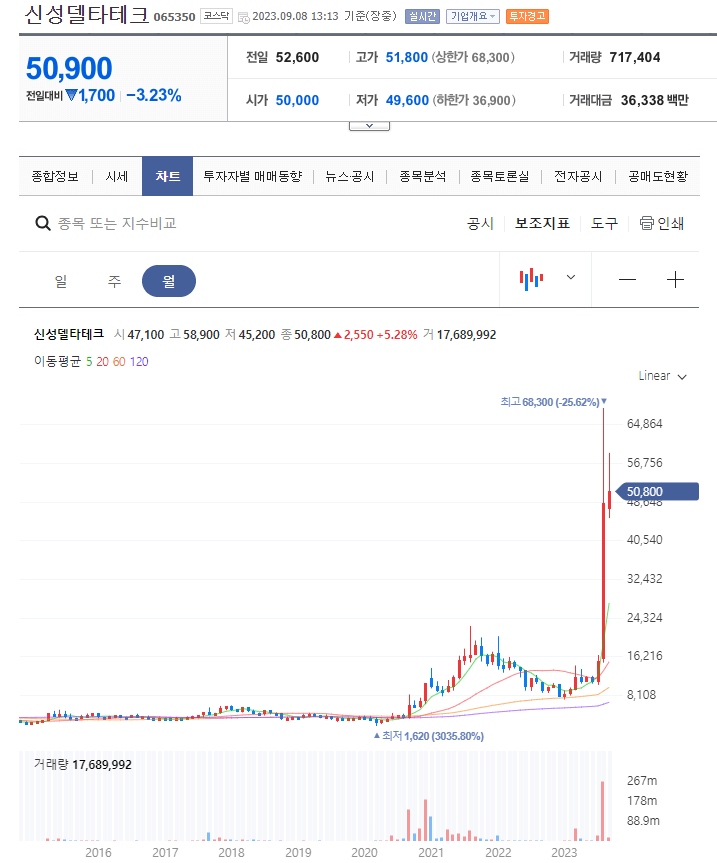Zoom out the chart with minus icon
The image size is (717, 863).
point(627,280)
